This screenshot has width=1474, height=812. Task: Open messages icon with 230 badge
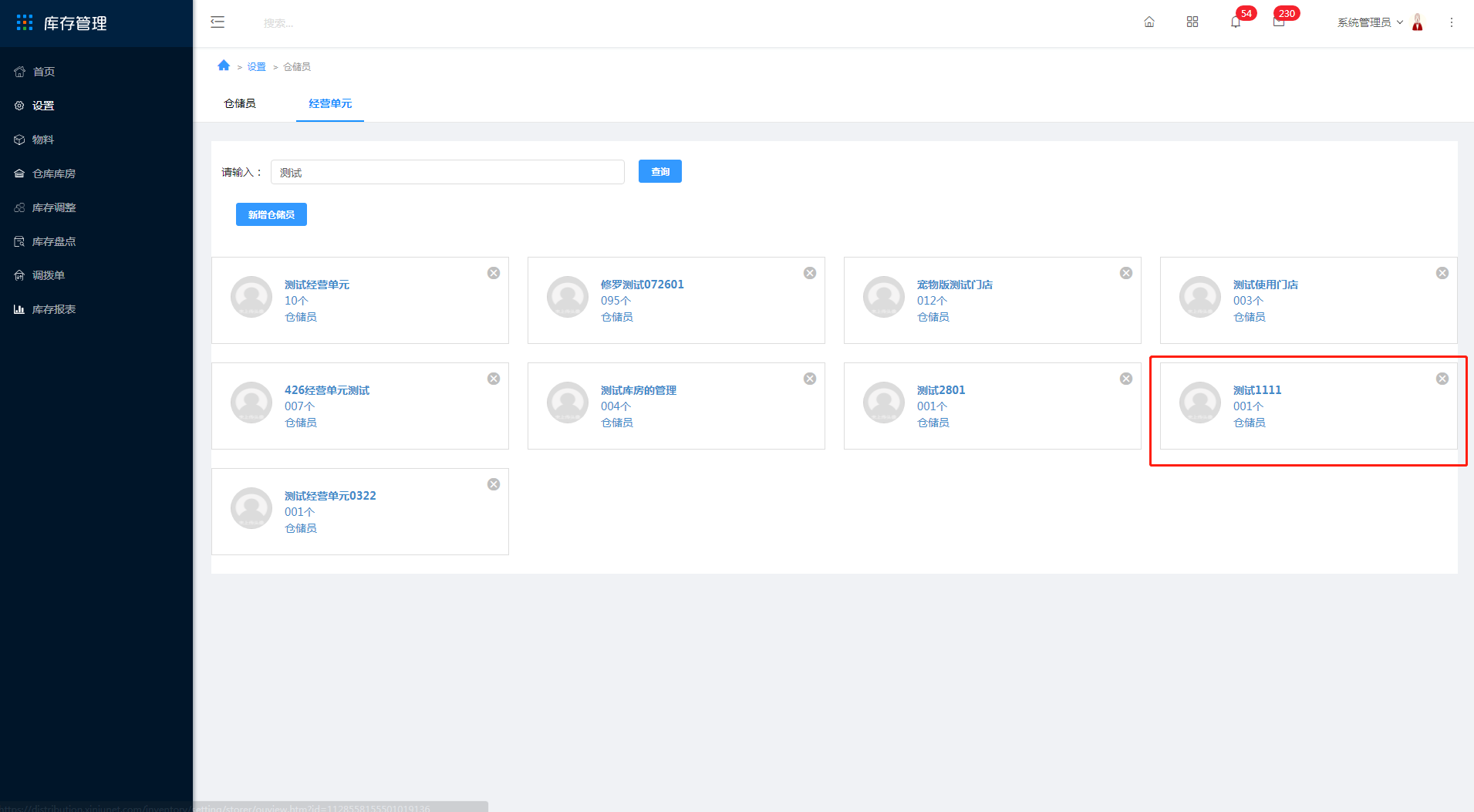point(1279,22)
